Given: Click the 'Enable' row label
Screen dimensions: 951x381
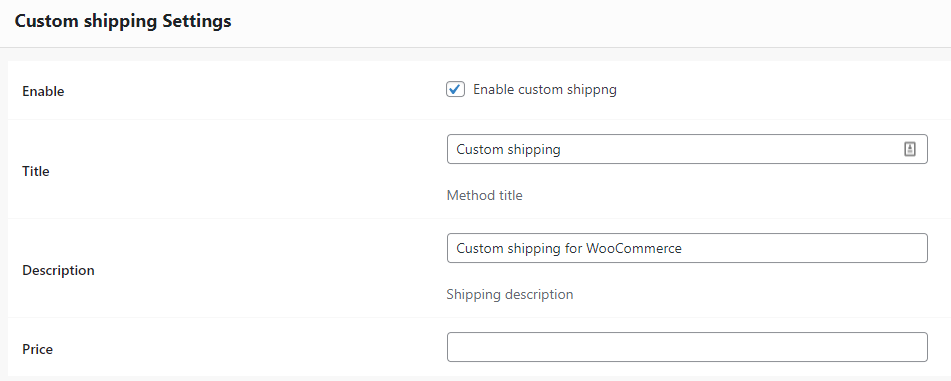Looking at the screenshot, I should [x=43, y=92].
